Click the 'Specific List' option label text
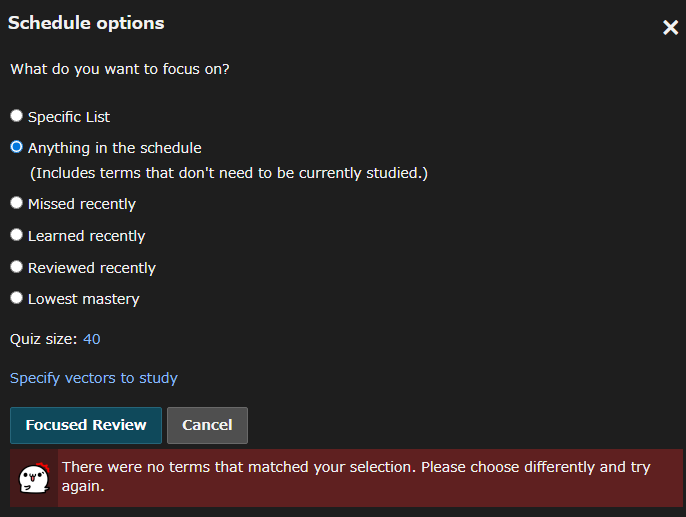The width and height of the screenshot is (686, 517). [69, 117]
